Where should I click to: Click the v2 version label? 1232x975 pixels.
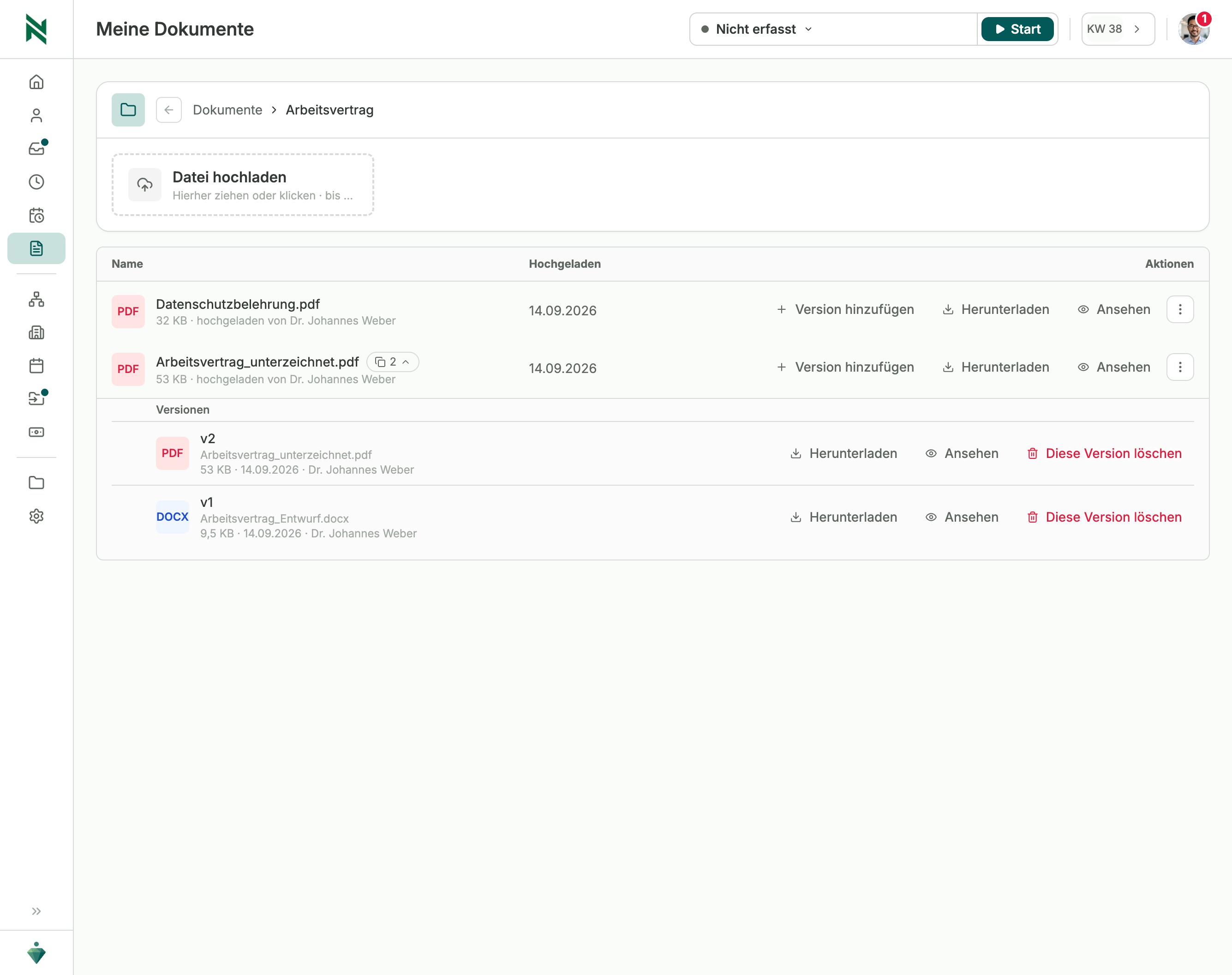(208, 439)
